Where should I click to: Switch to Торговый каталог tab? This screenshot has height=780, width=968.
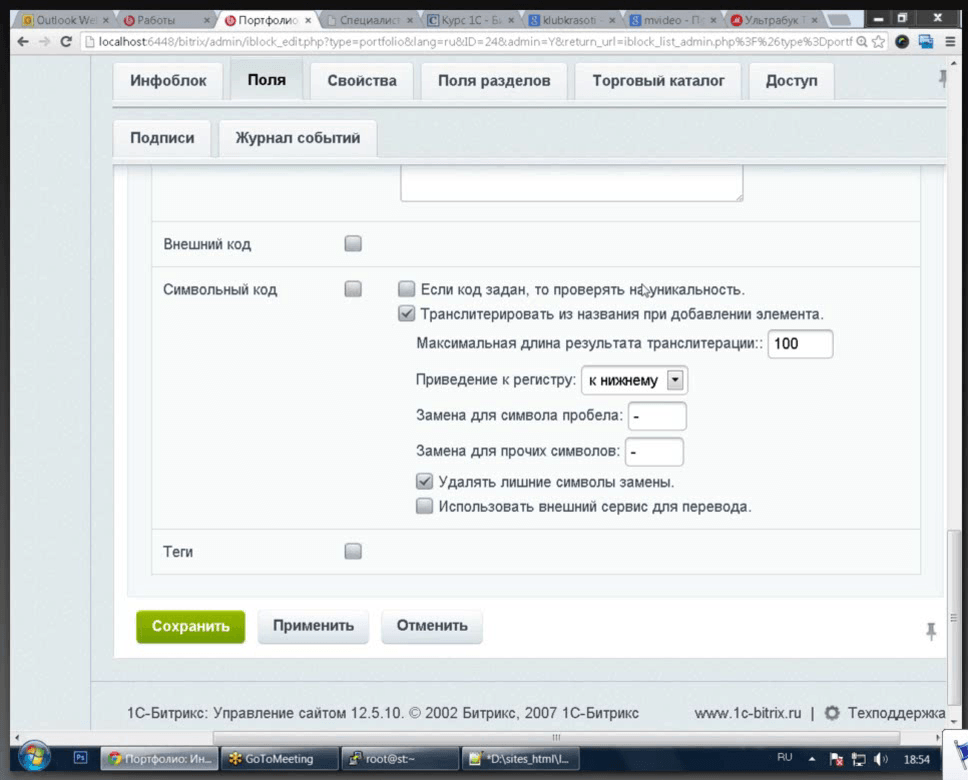[x=658, y=81]
